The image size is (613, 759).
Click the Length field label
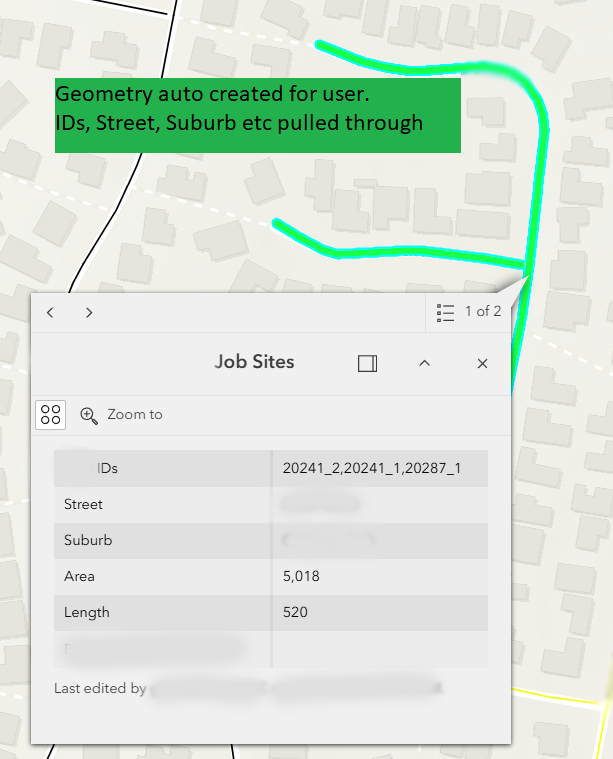pos(87,612)
